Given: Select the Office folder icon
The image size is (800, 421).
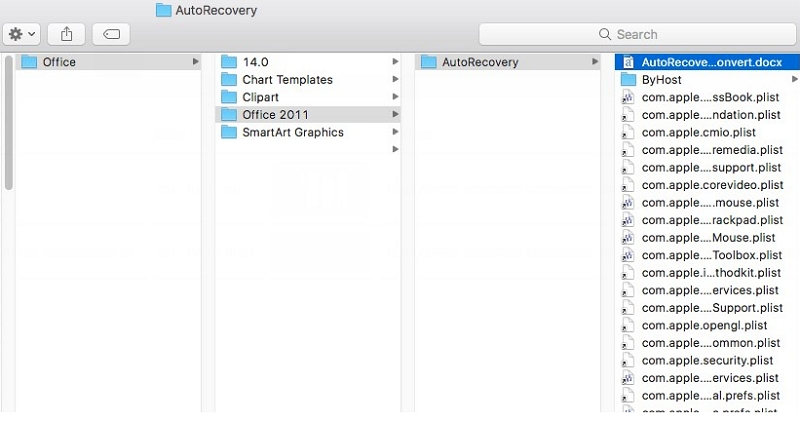Looking at the screenshot, I should point(29,62).
